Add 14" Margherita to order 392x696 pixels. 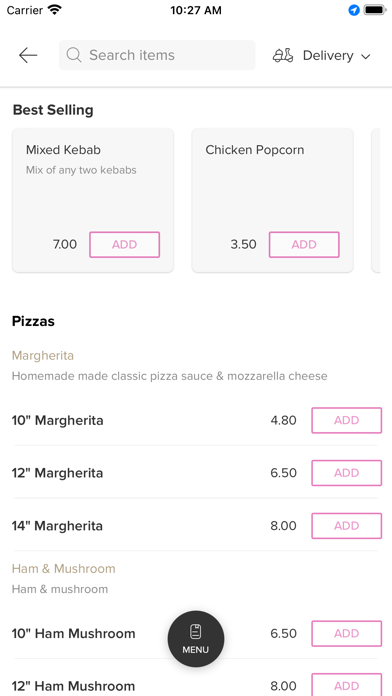347,526
